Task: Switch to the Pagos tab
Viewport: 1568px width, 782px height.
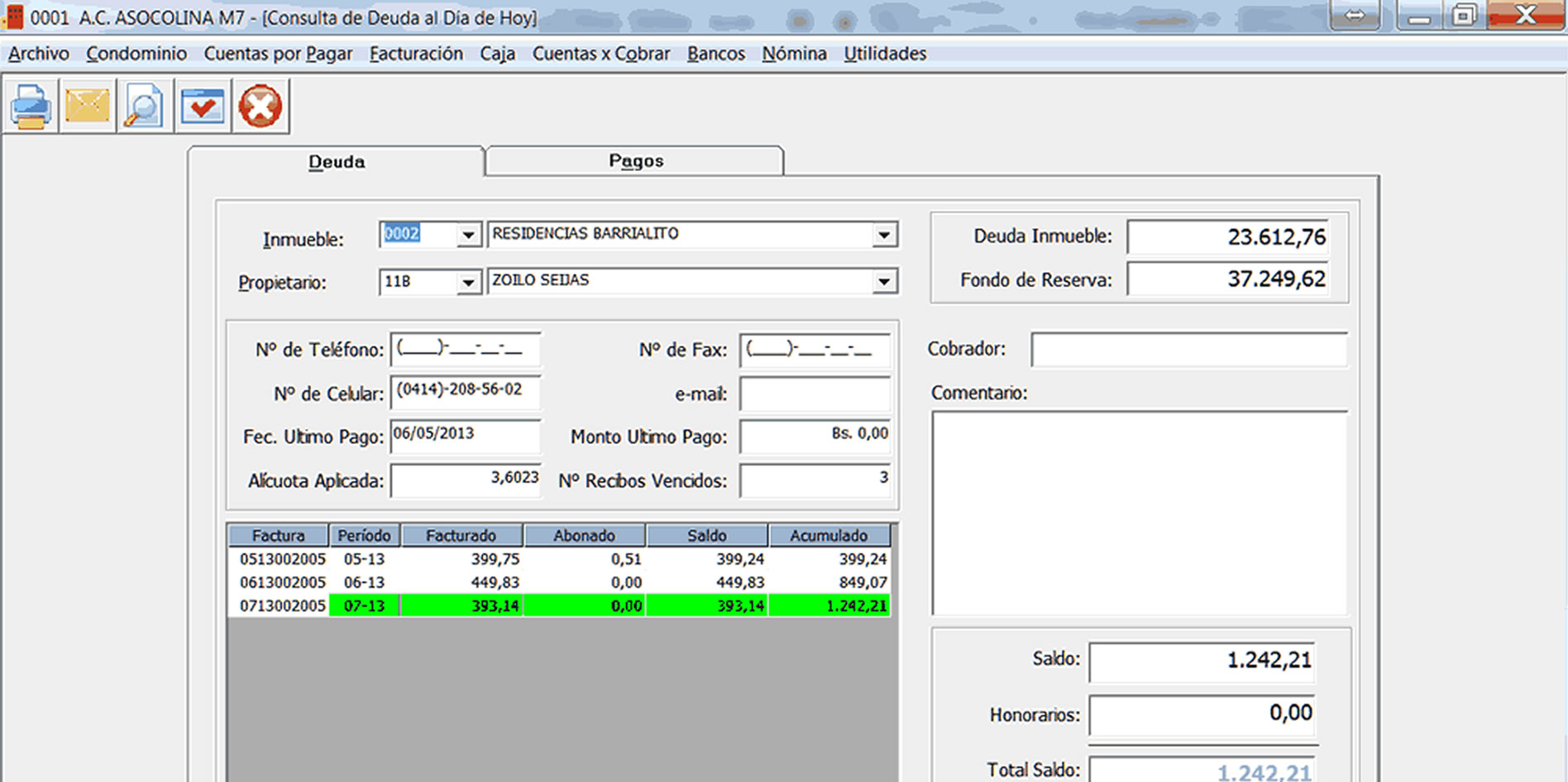Action: [x=635, y=161]
